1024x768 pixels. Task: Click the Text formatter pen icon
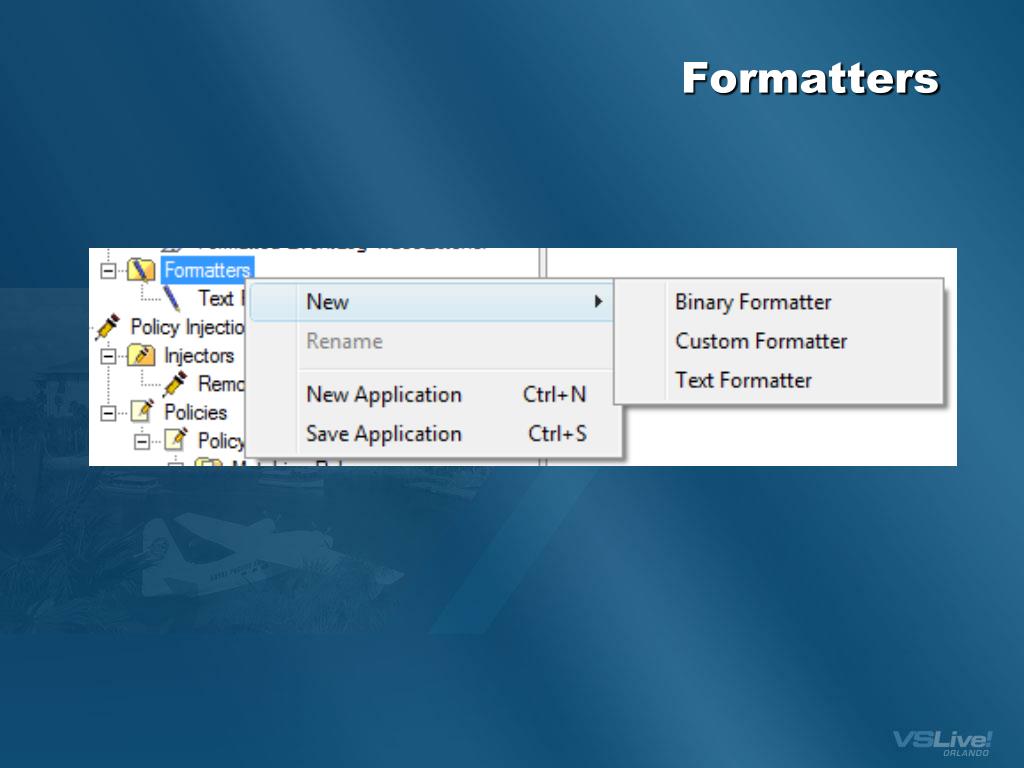coord(172,298)
